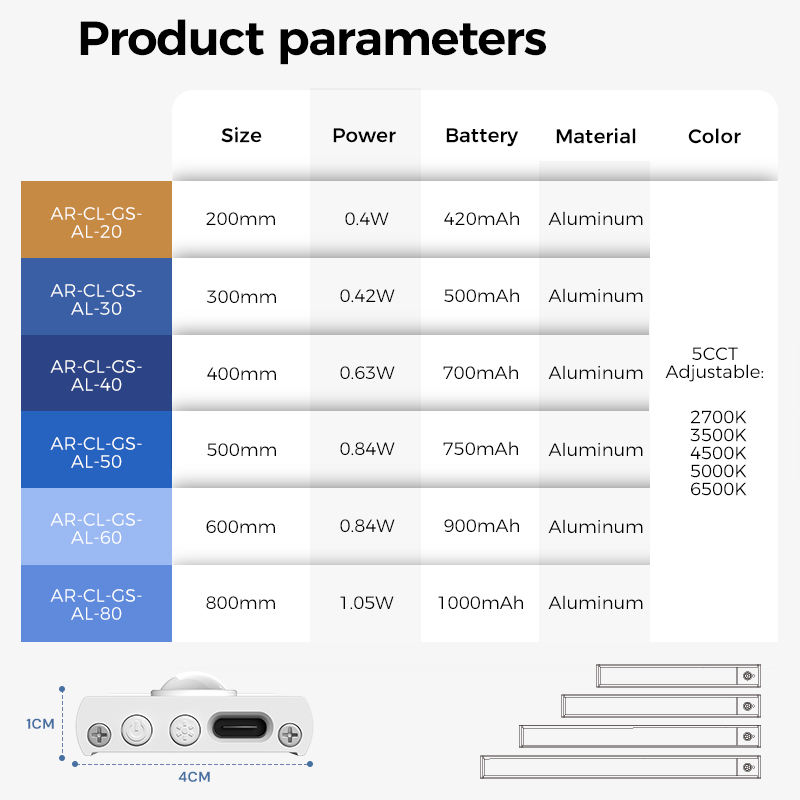
Task: Click the 1000mAh battery cell
Action: pyautogui.click(x=481, y=603)
